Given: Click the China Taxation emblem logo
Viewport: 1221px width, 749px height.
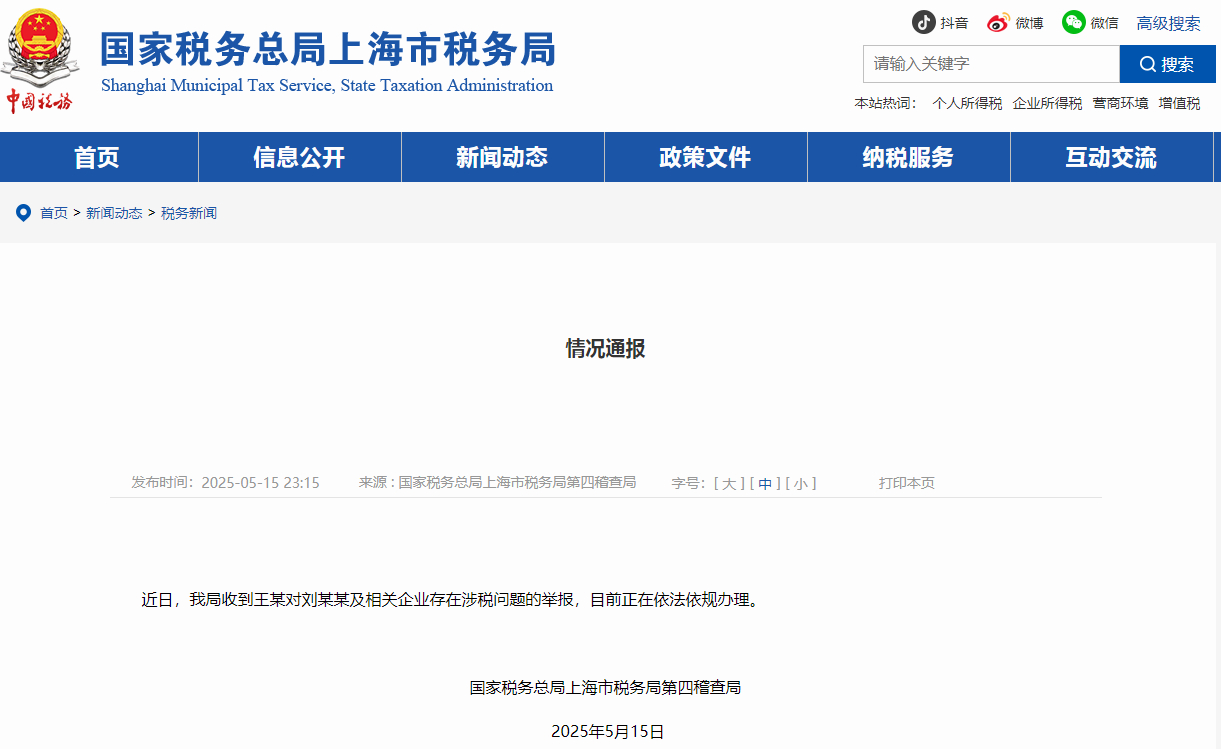Looking at the screenshot, I should pos(40,61).
